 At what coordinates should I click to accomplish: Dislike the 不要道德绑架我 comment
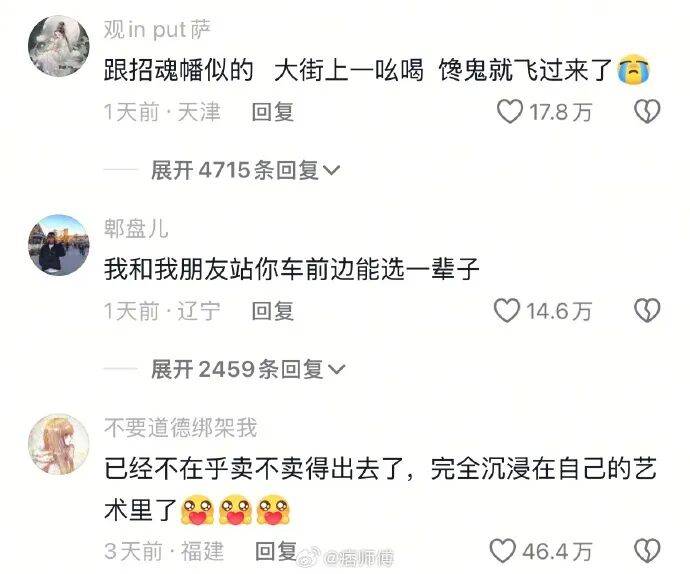click(x=647, y=551)
